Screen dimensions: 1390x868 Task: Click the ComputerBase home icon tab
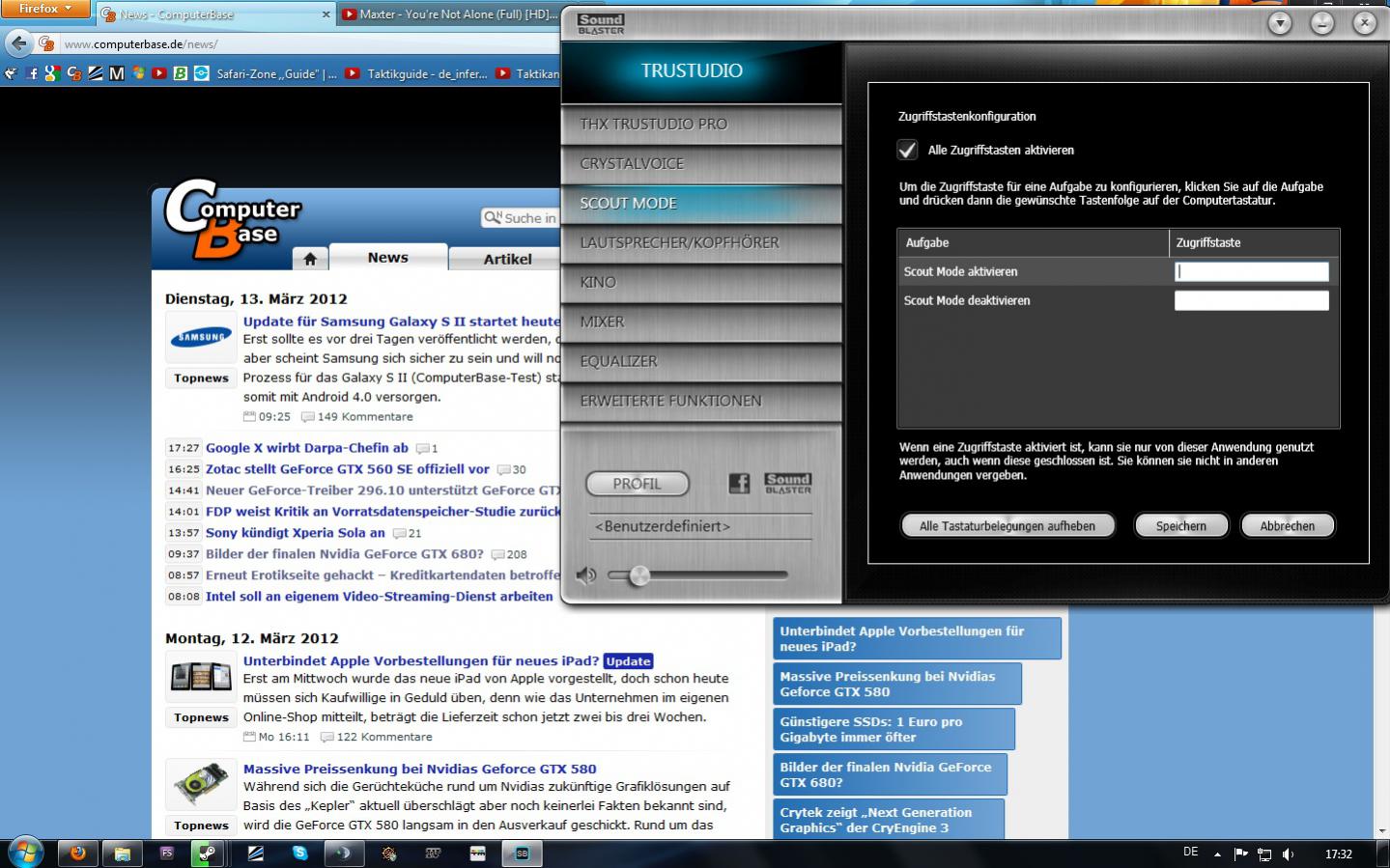click(x=310, y=259)
